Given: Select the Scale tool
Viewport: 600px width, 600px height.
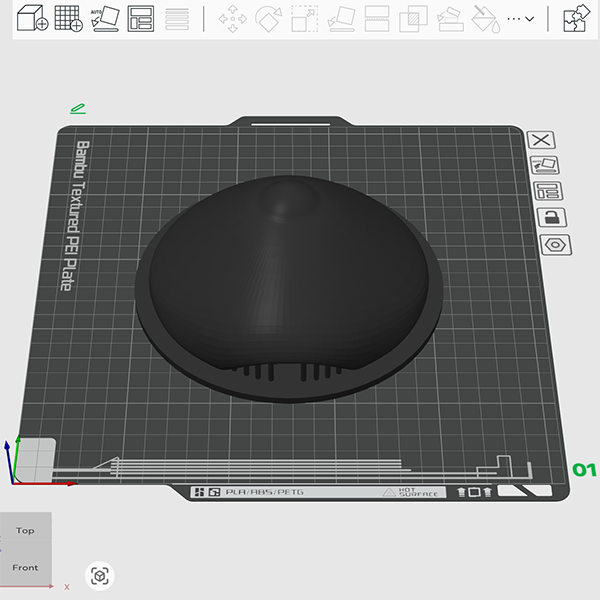Looking at the screenshot, I should pos(304,19).
